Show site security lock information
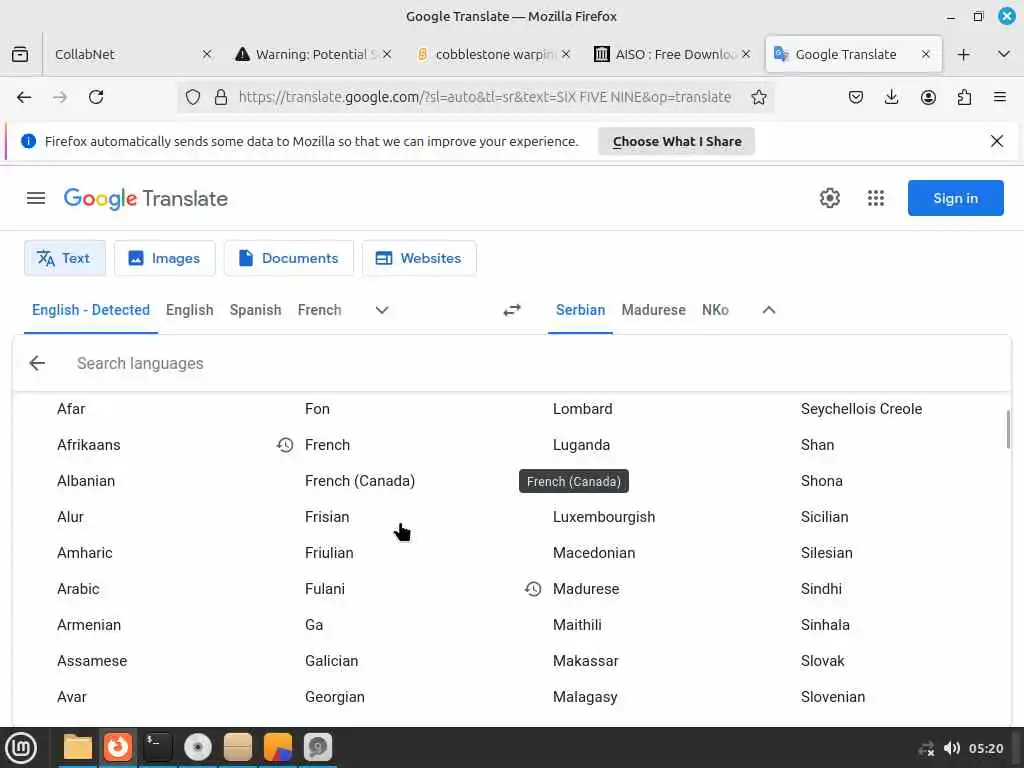 click(221, 97)
